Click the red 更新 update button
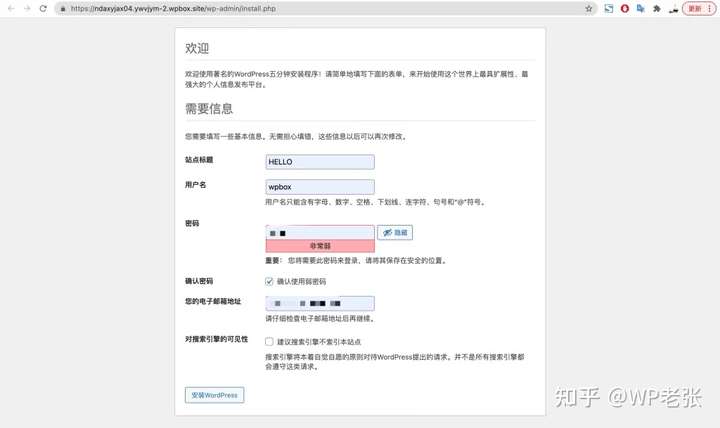720x428 pixels. point(698,8)
